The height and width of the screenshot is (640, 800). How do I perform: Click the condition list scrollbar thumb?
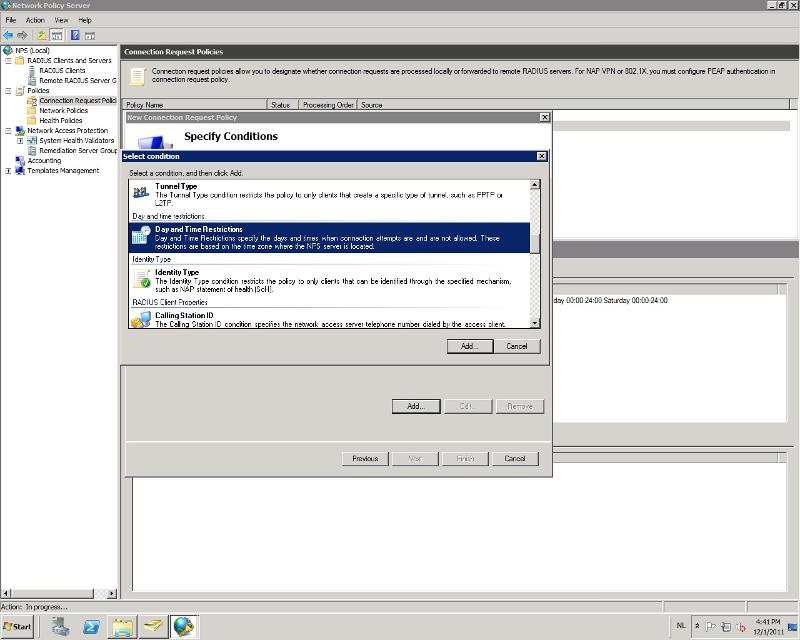[535, 243]
